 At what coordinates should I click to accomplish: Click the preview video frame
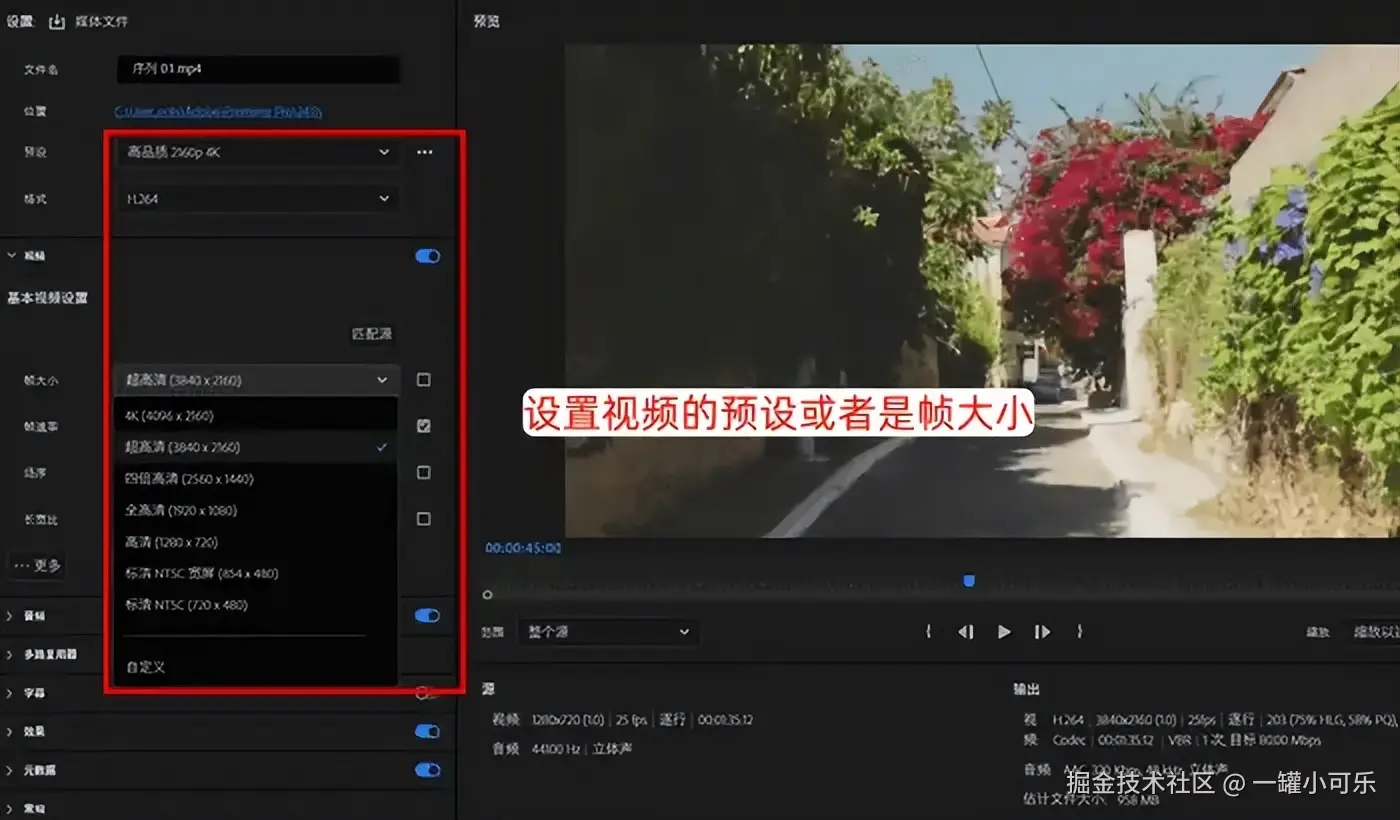click(x=982, y=290)
